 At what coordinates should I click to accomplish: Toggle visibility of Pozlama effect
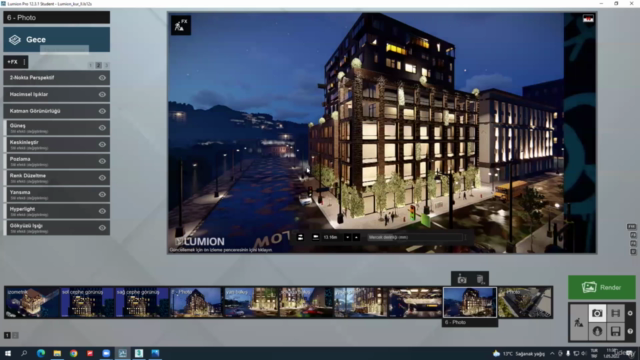[102, 161]
